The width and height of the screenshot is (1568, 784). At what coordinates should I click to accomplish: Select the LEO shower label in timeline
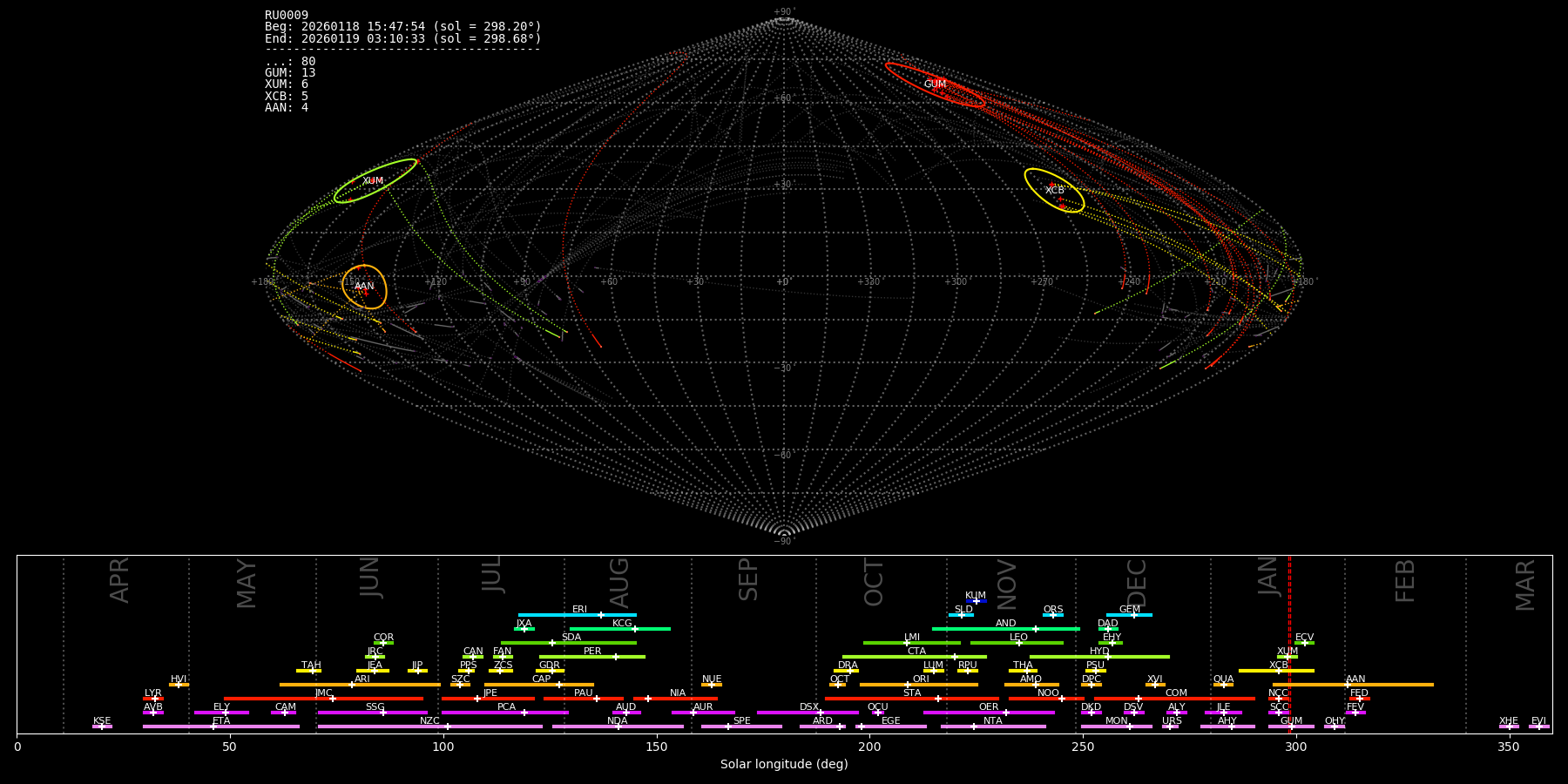point(1018,638)
